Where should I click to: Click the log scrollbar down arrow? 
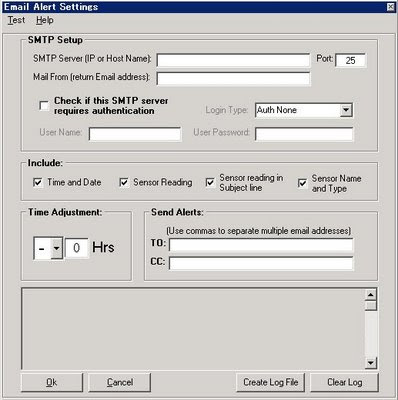(371, 363)
